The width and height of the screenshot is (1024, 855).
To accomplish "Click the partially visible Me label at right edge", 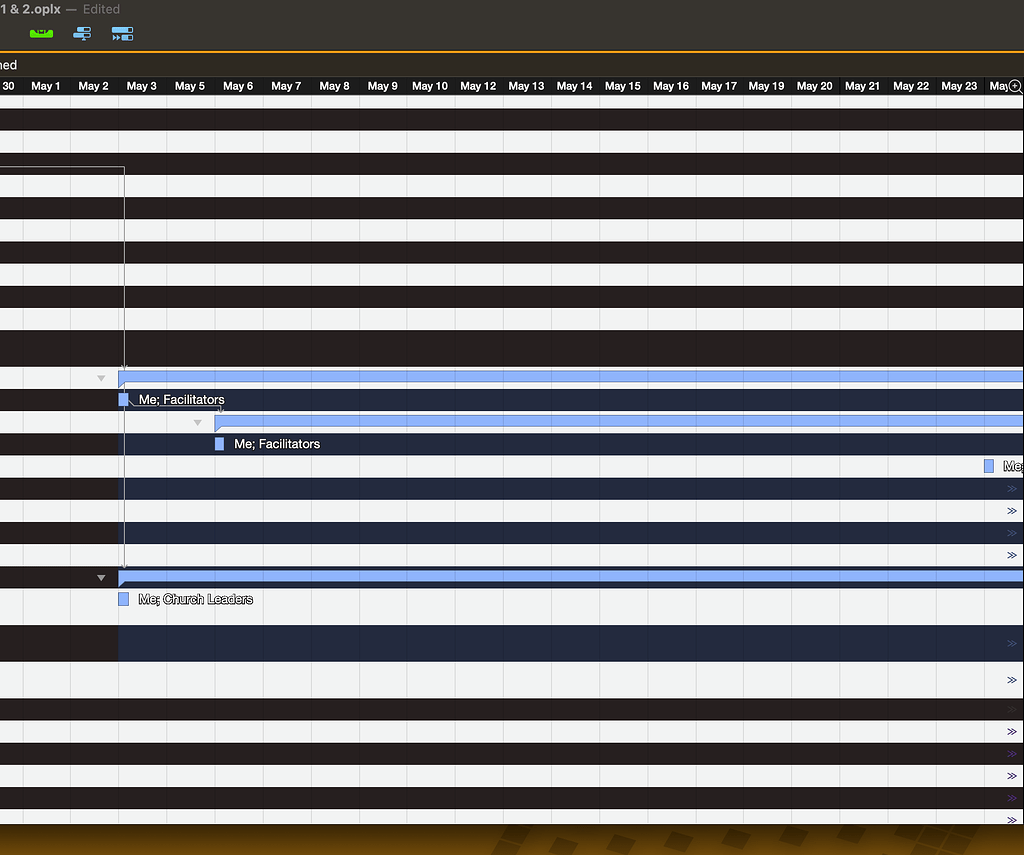I will (x=1013, y=465).
